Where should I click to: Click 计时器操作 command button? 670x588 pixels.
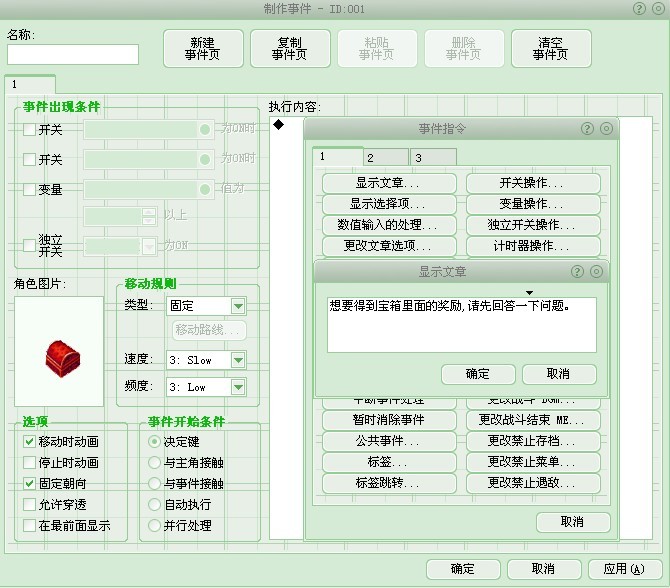[x=533, y=246]
